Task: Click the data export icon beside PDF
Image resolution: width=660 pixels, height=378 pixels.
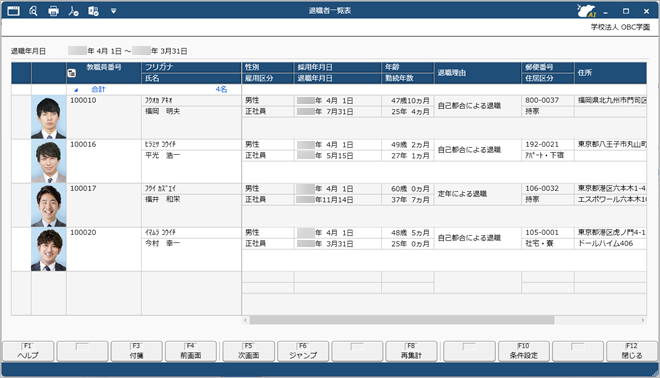Action: tap(93, 11)
